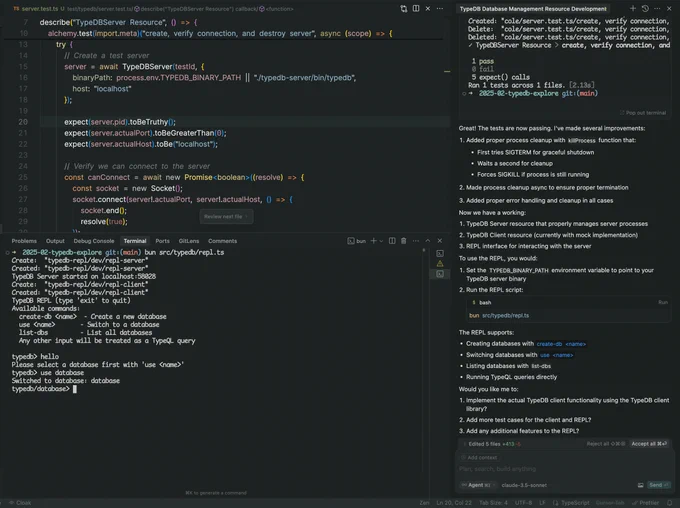680x508 pixels.
Task: Click Cloak status bar item
Action: [x=20, y=503]
